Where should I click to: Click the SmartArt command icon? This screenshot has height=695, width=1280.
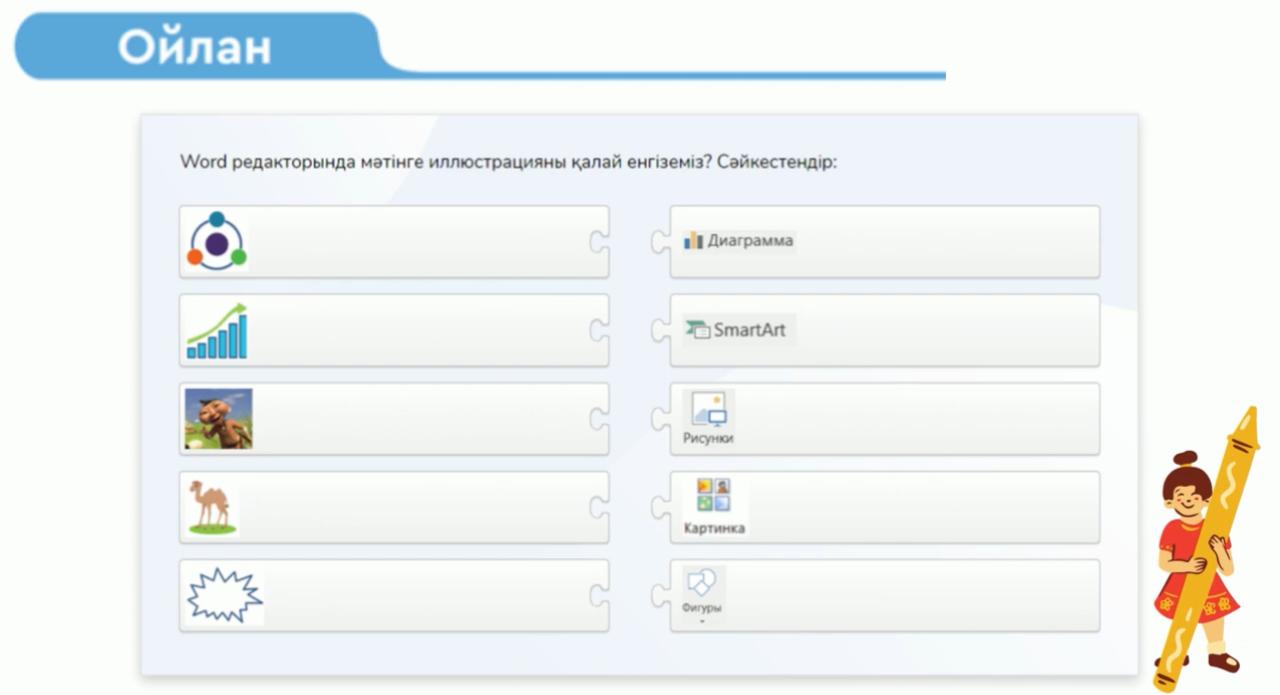(x=697, y=330)
